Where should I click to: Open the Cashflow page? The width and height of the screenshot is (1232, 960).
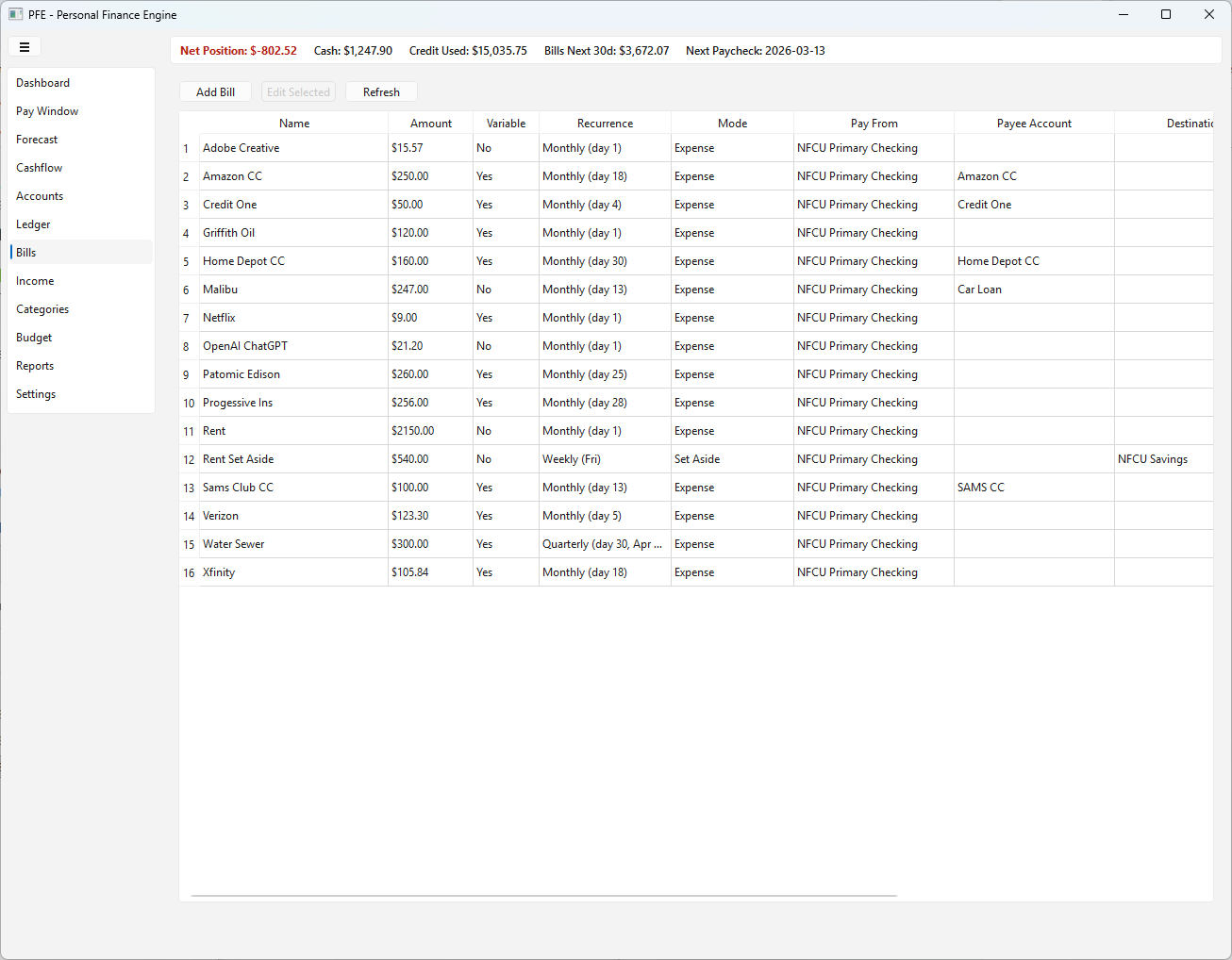[39, 167]
